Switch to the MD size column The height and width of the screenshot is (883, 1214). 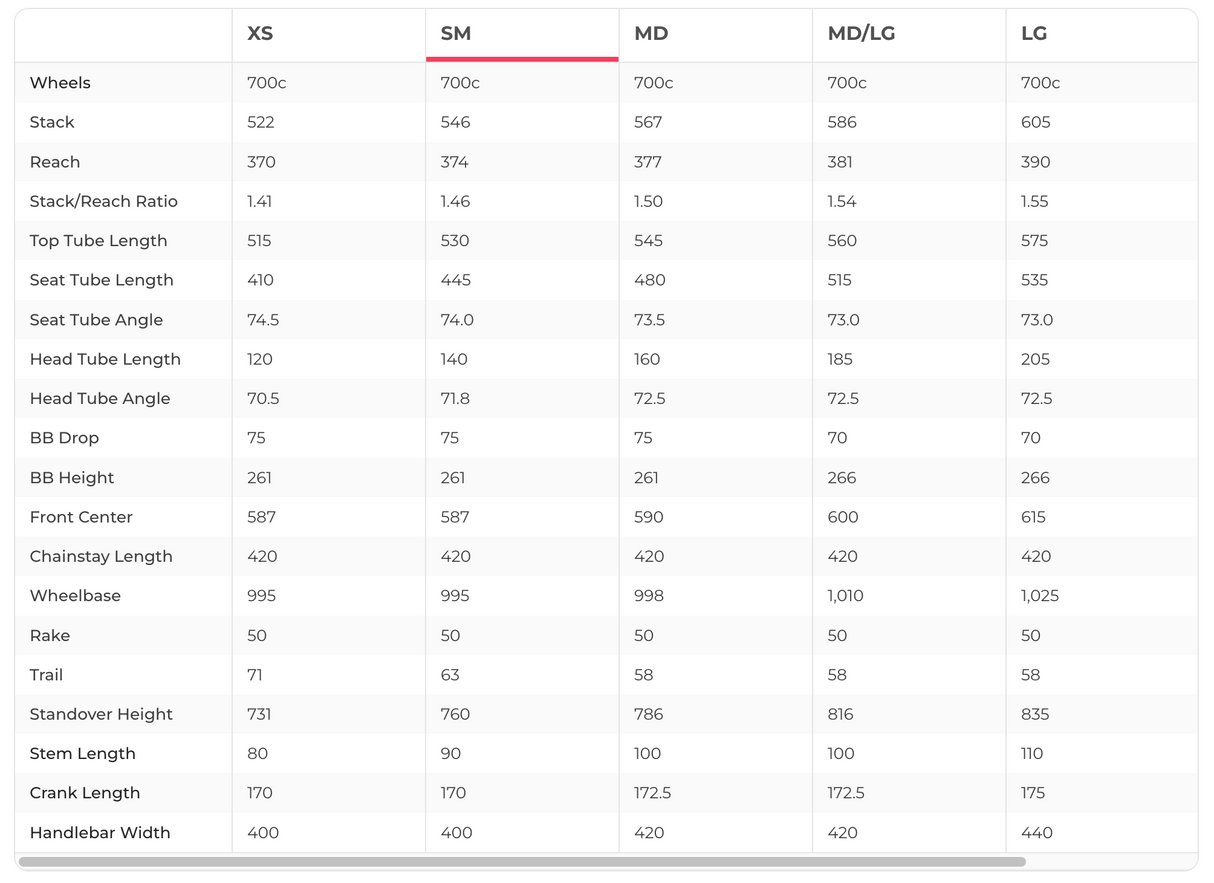pyautogui.click(x=651, y=34)
